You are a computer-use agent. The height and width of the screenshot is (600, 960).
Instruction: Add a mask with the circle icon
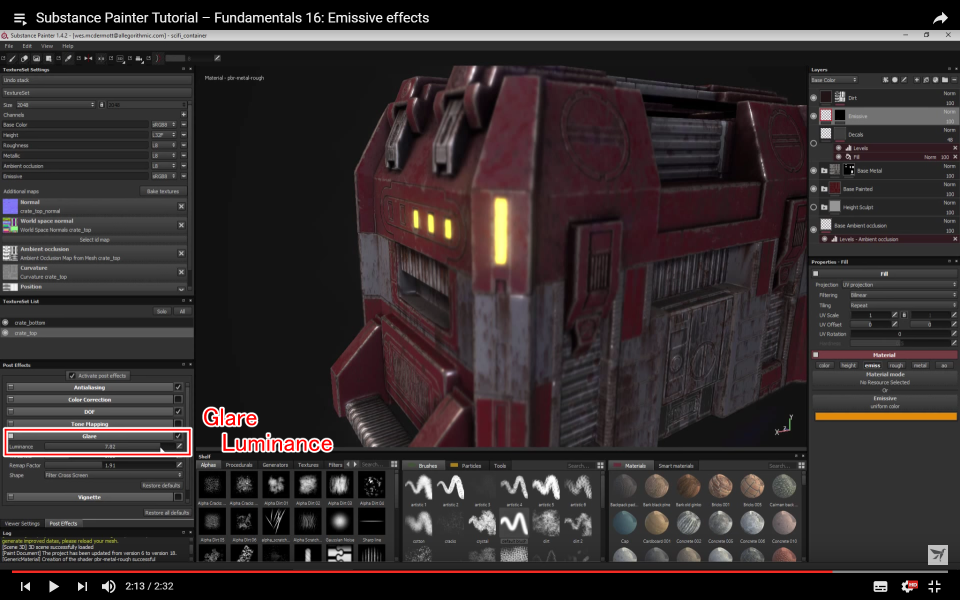[x=894, y=80]
